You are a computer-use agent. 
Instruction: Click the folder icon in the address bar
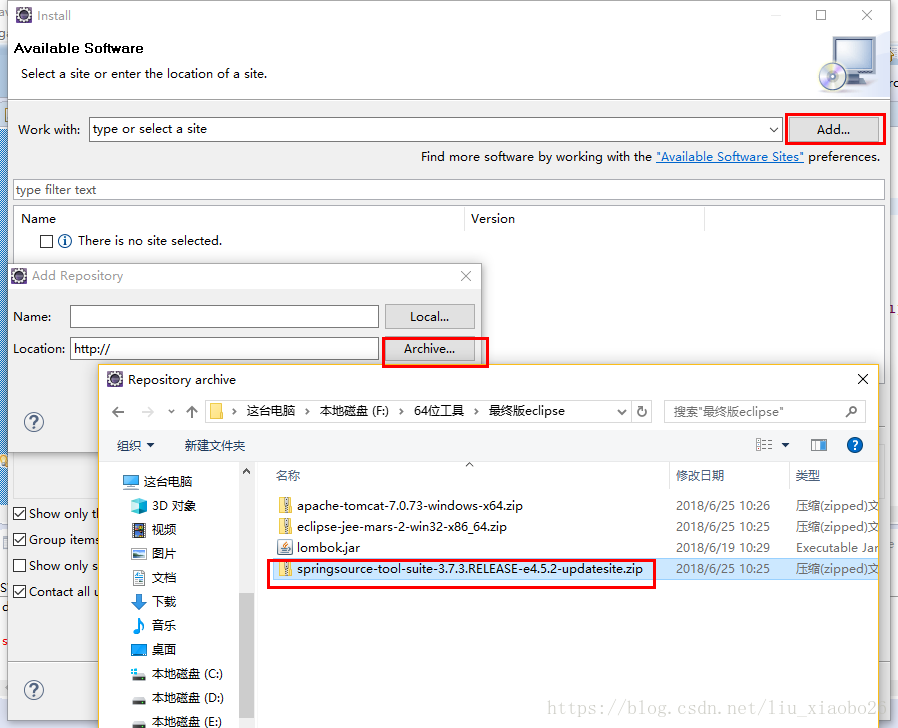click(x=216, y=412)
